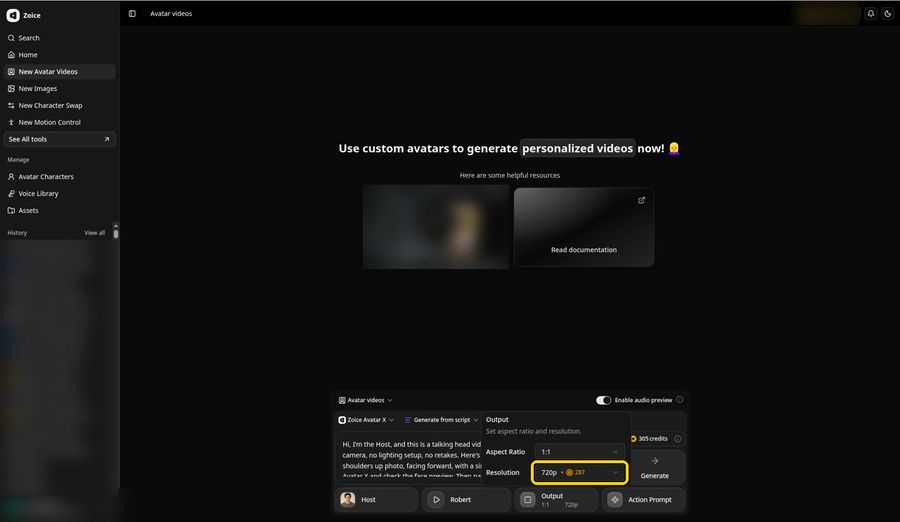
Task: Open Assets in sidebar
Action: click(60, 210)
